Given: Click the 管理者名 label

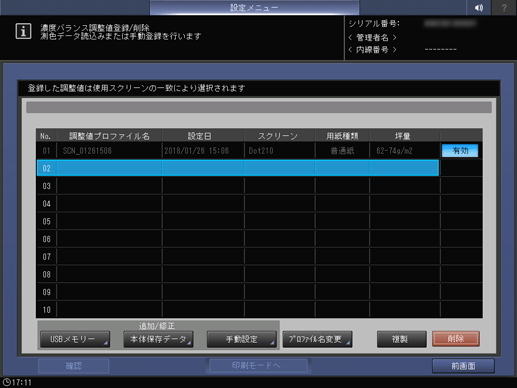Looking at the screenshot, I should [372, 37].
